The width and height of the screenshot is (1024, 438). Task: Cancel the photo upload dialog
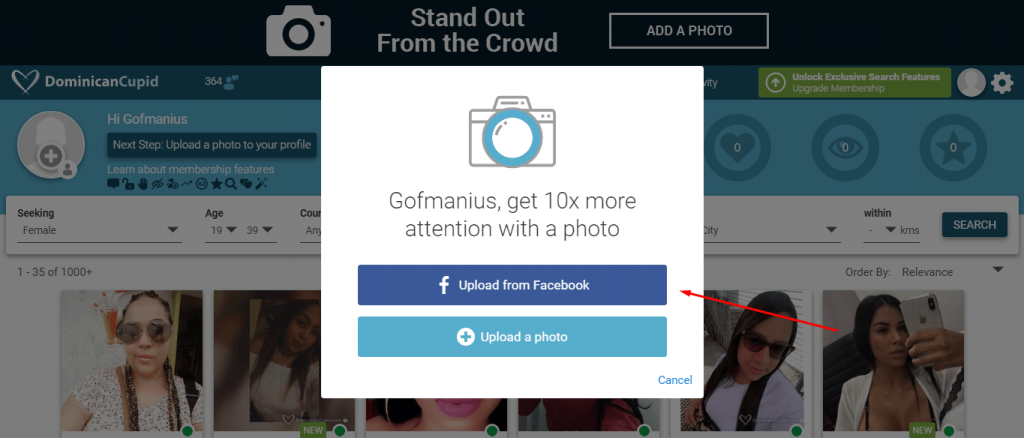point(675,380)
